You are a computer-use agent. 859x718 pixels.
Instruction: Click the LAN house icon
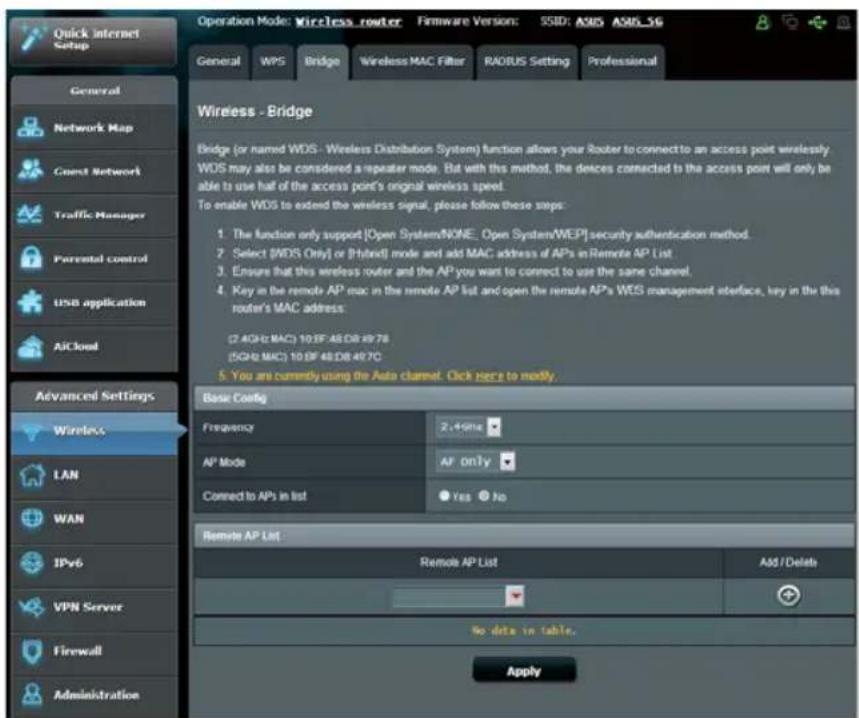coord(32,474)
